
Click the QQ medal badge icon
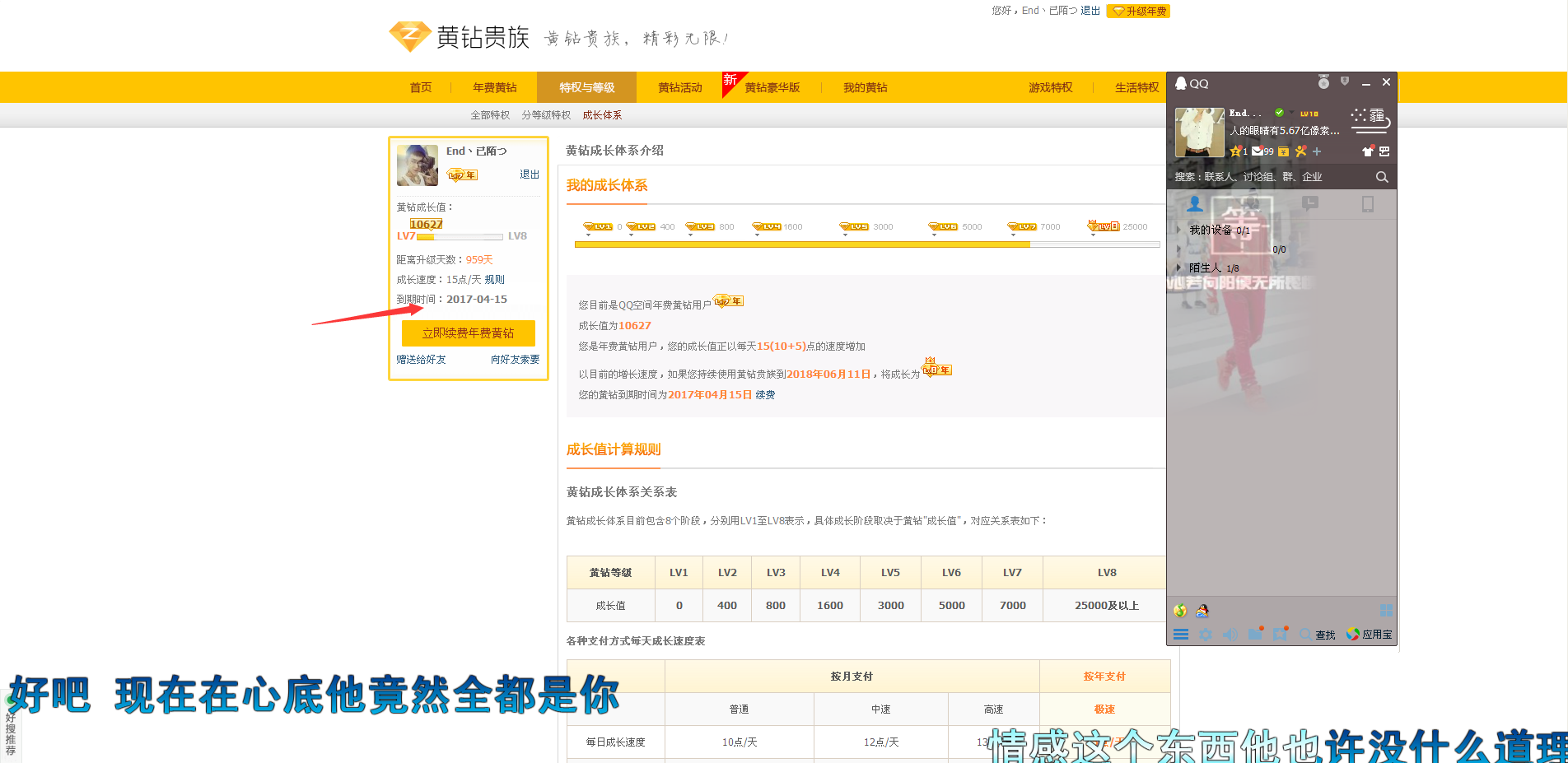1323,82
